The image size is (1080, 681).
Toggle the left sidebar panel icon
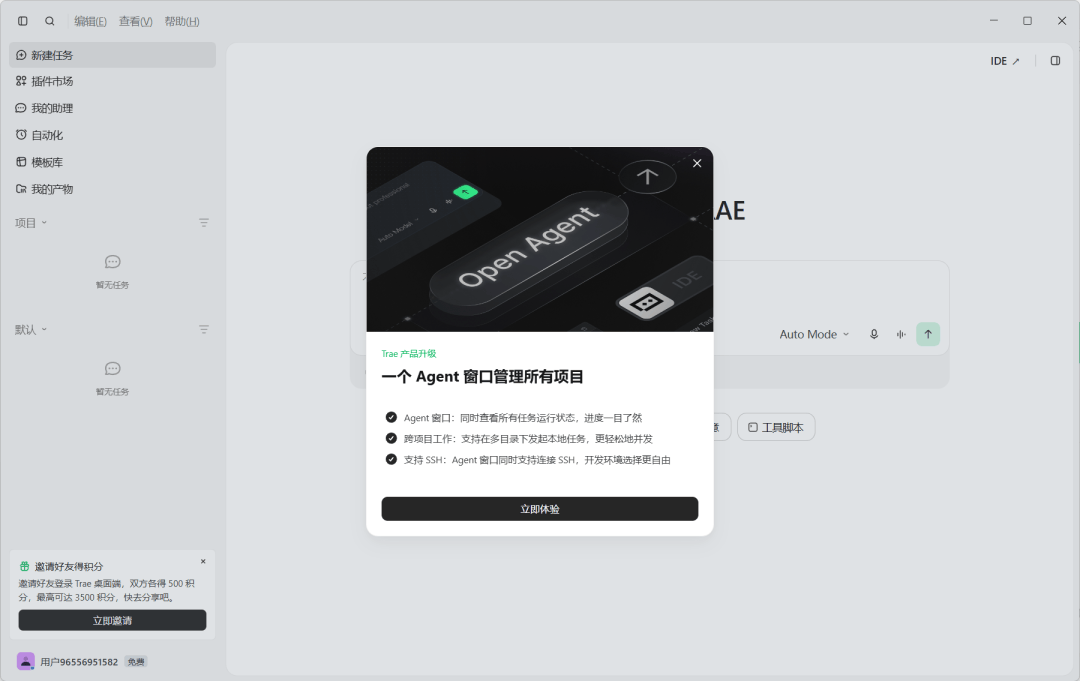[x=23, y=21]
